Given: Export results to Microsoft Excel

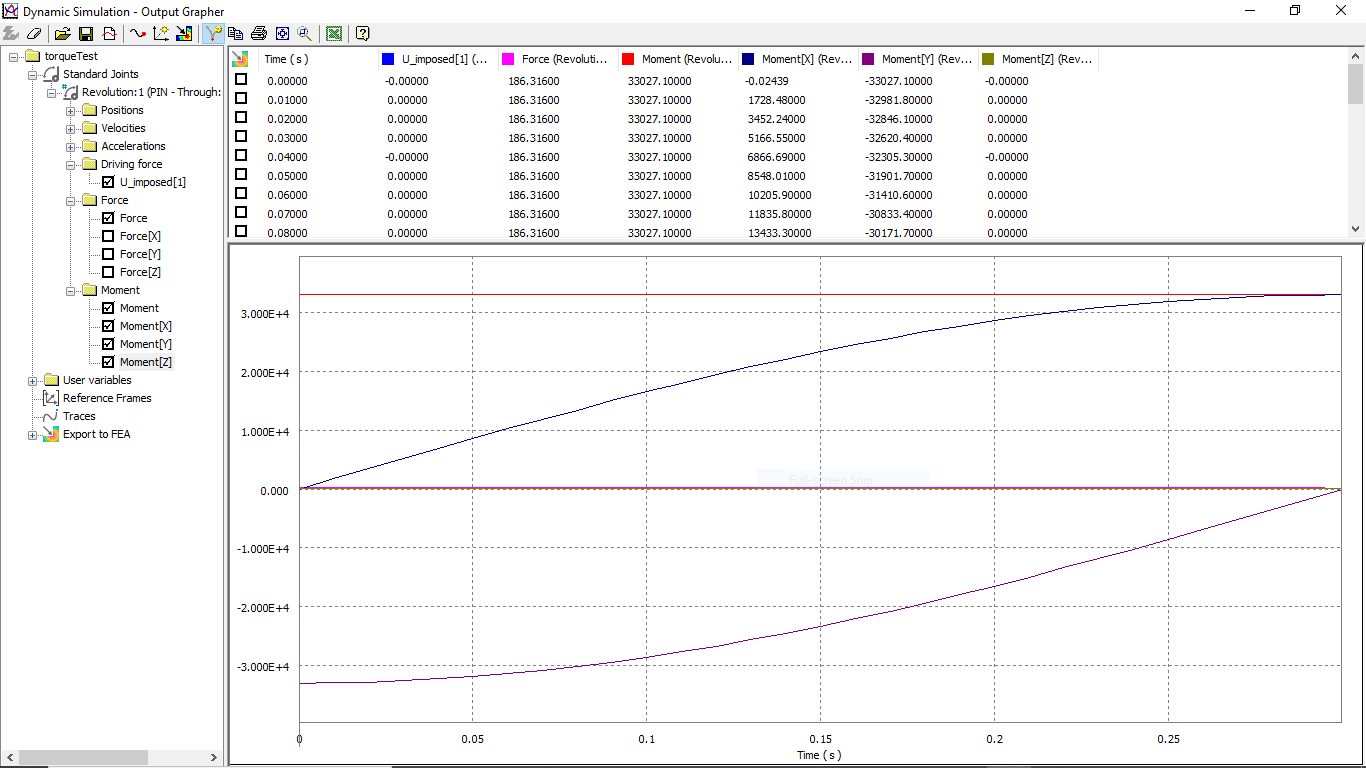Looking at the screenshot, I should click(333, 33).
